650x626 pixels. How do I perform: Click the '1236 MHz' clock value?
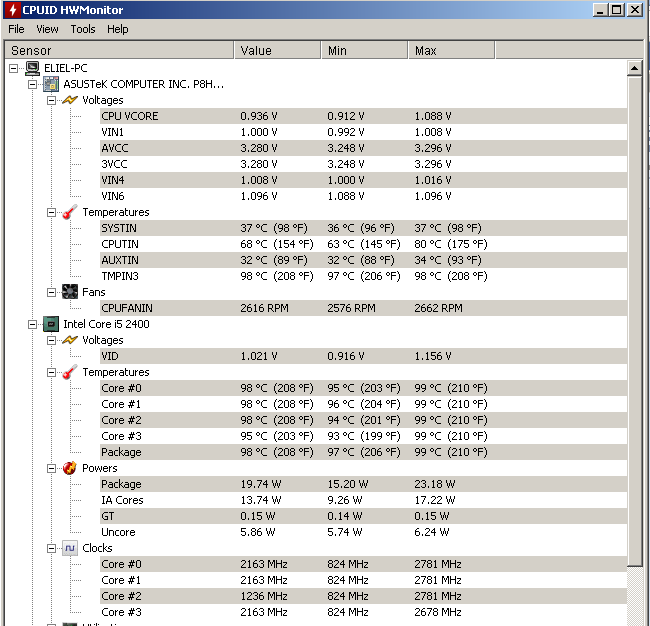(x=264, y=596)
